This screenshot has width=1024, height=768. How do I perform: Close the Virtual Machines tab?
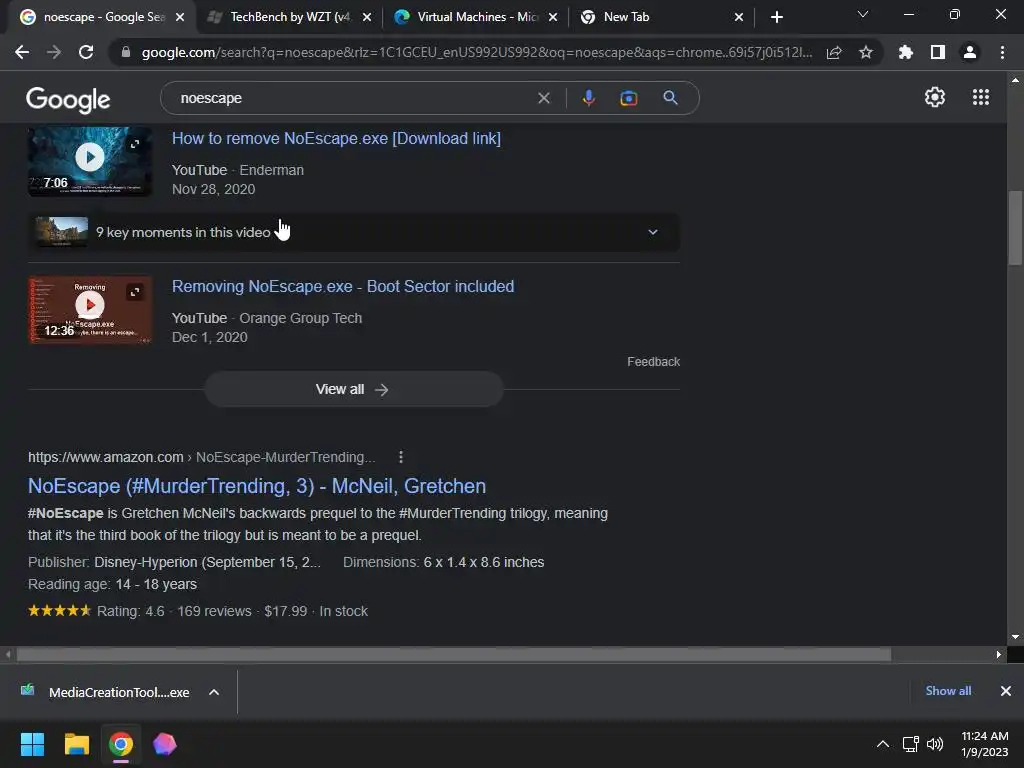[553, 17]
